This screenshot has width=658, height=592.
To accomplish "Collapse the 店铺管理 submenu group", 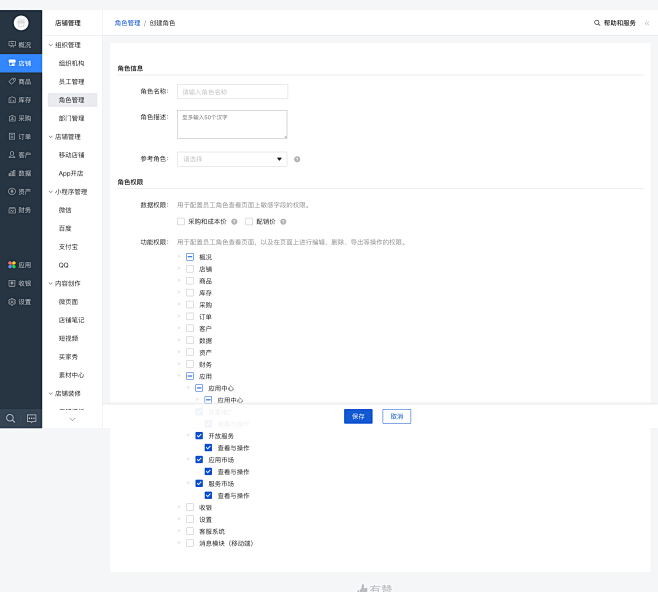I will 51,137.
